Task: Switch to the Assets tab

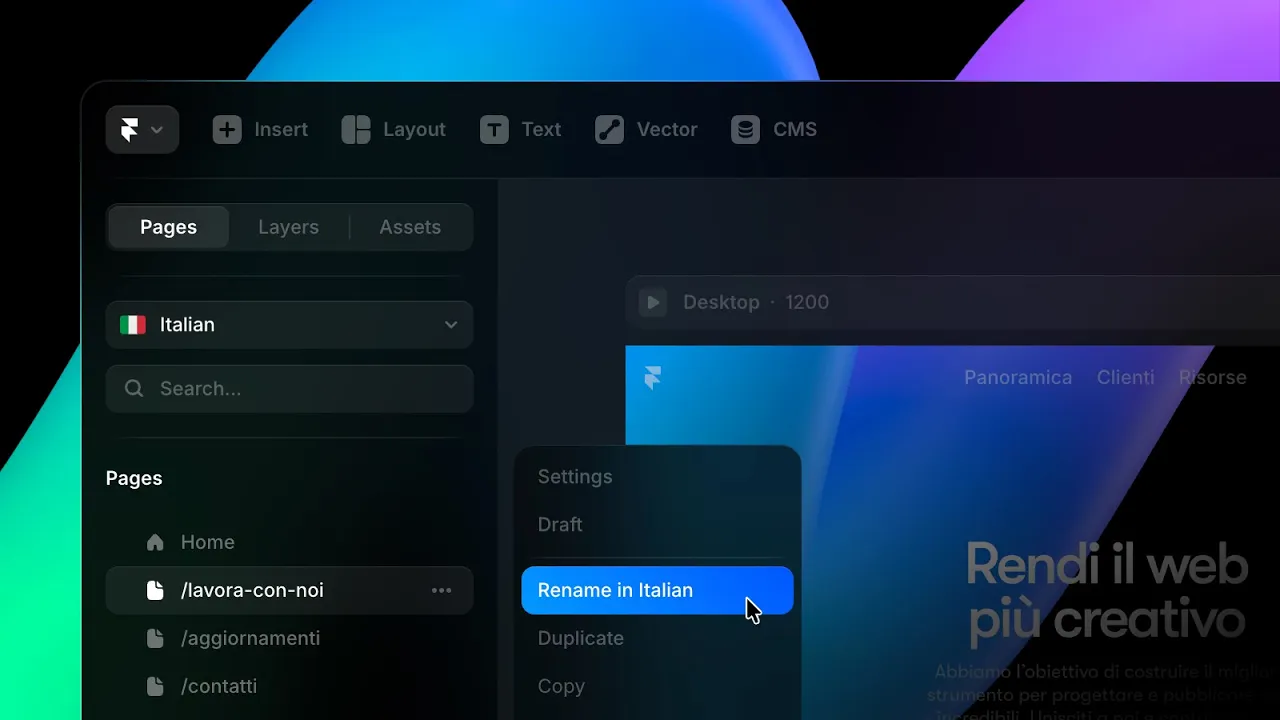Action: point(410,227)
